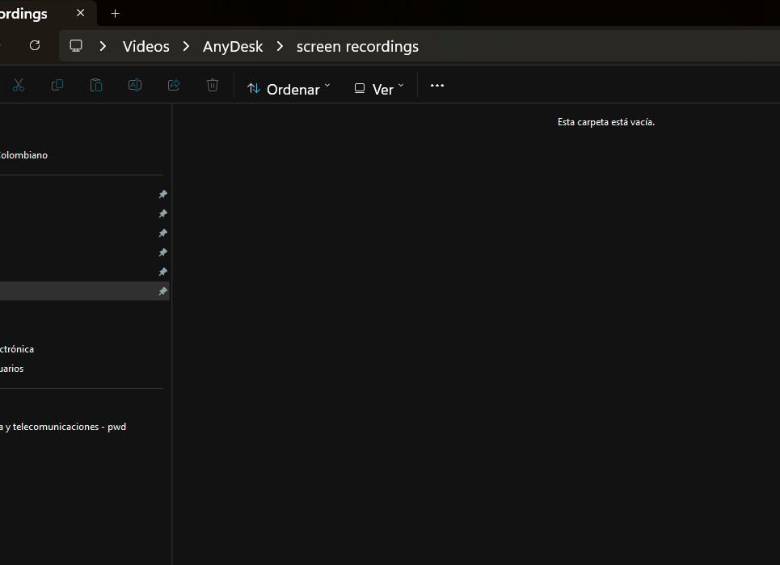Screen dimensions: 780x565
Task: Click the Delete trash icon
Action: pos(212,86)
